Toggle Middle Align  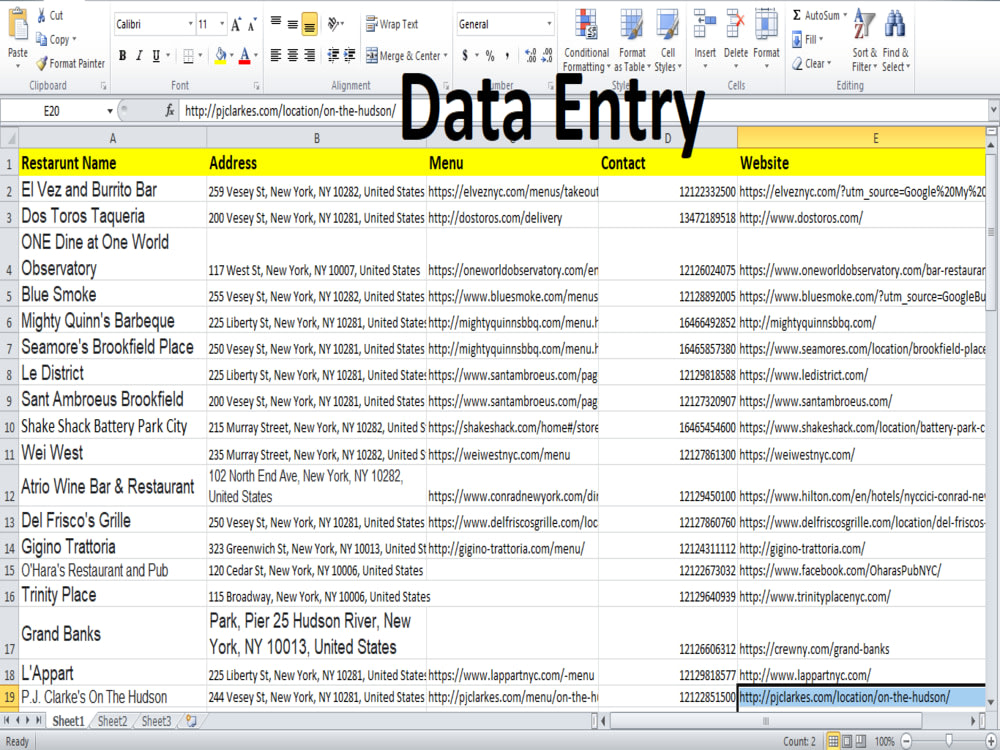(x=292, y=24)
